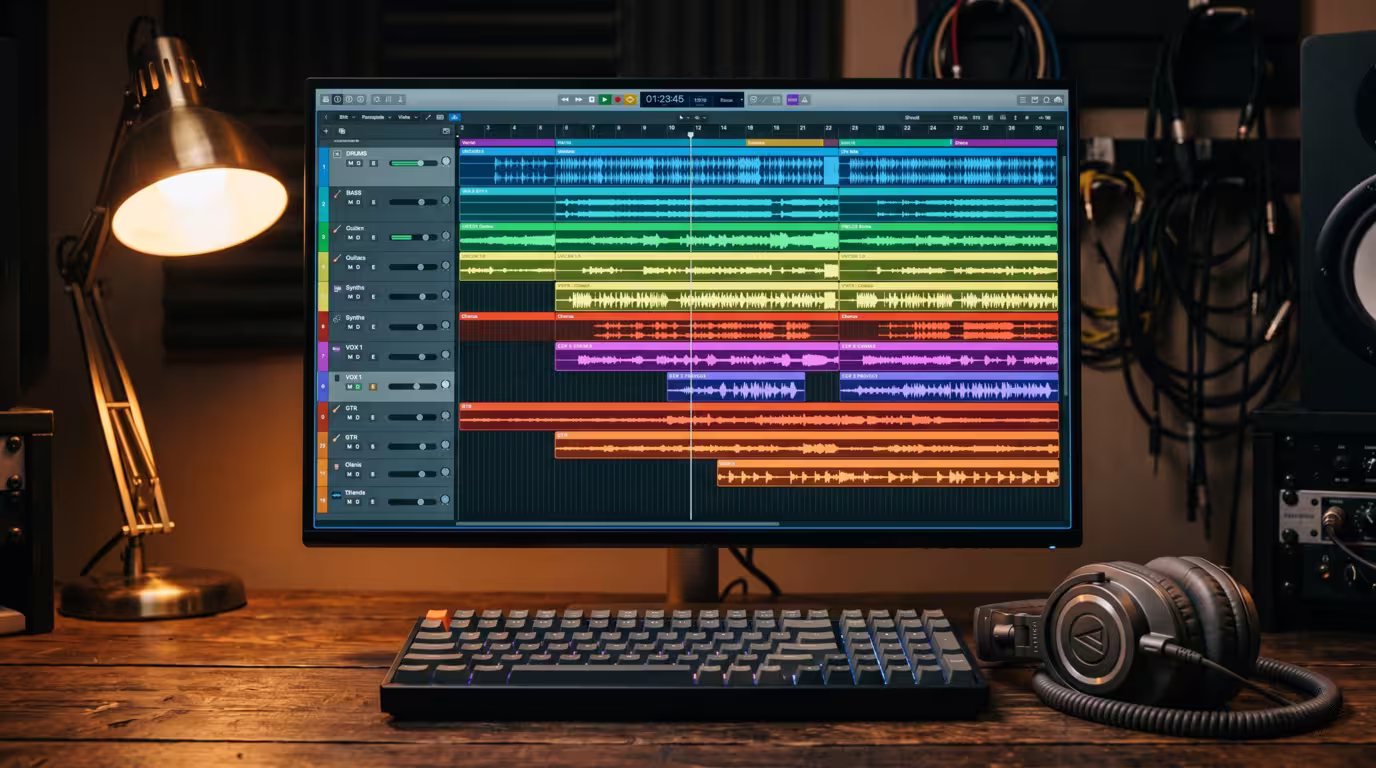
Task: Open the Viele dropdown menu
Action: 408,117
